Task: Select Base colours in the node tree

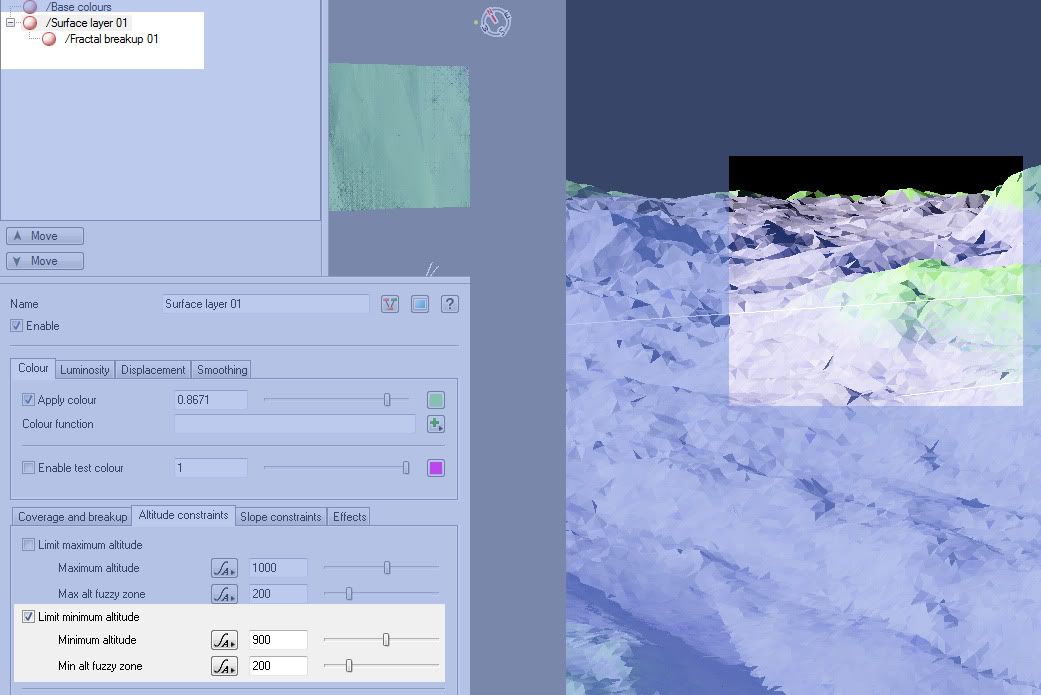Action: (x=78, y=7)
